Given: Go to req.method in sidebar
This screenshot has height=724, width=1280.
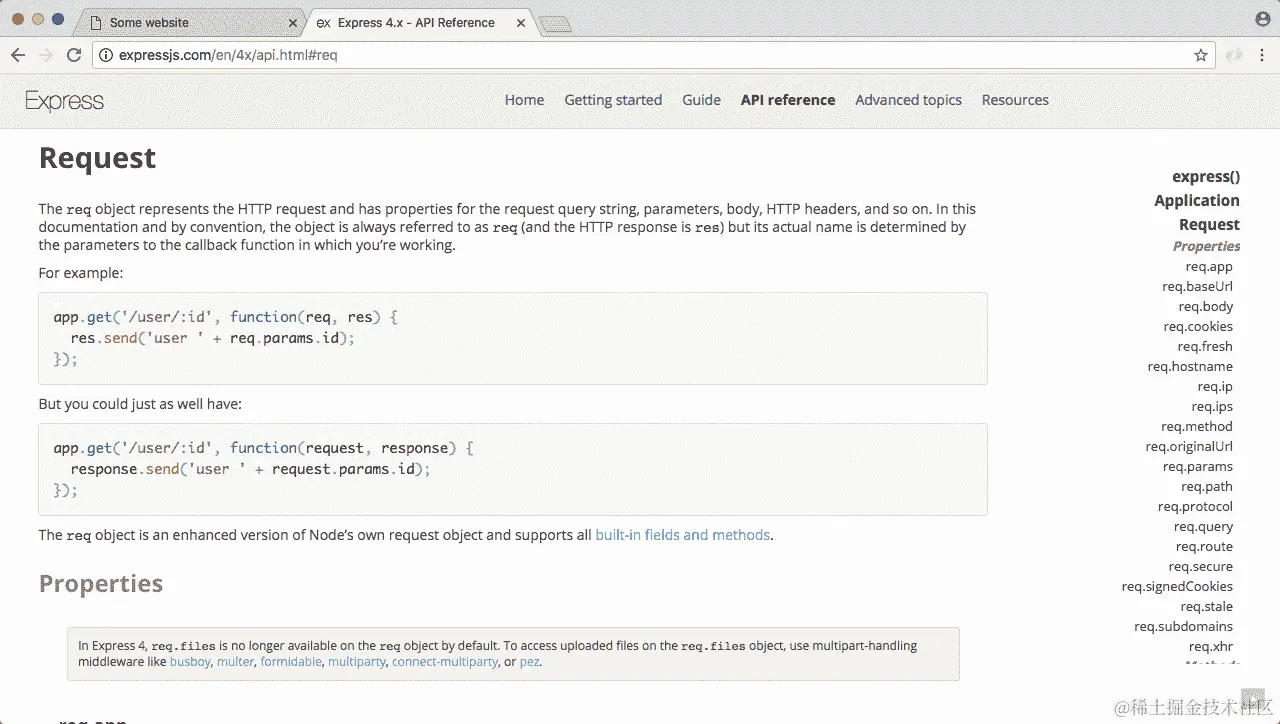Looking at the screenshot, I should 1197,427.
